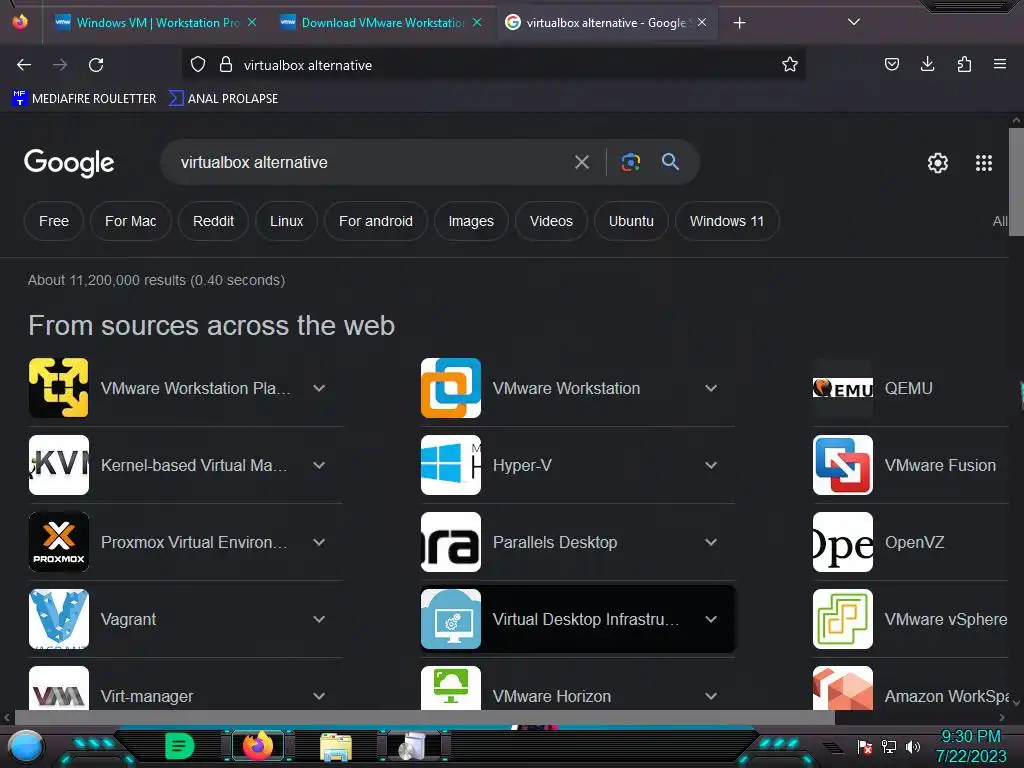Filter results with the Free chip
This screenshot has height=768, width=1024.
[54, 221]
